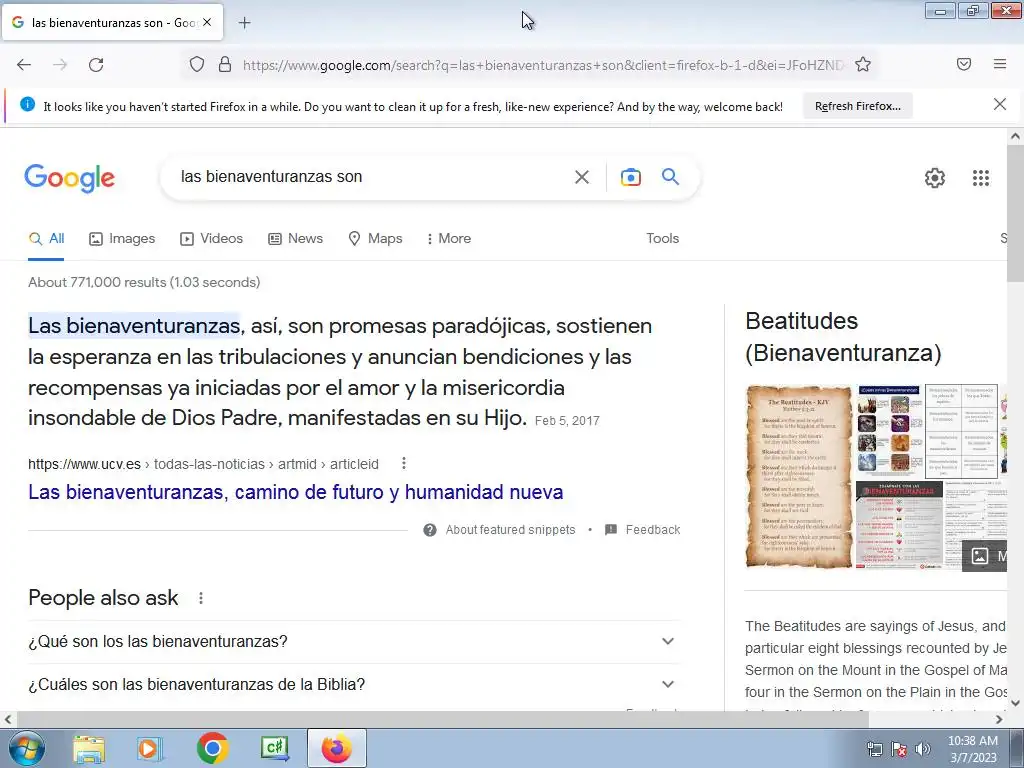Switch to the Maps tab

coord(376,238)
